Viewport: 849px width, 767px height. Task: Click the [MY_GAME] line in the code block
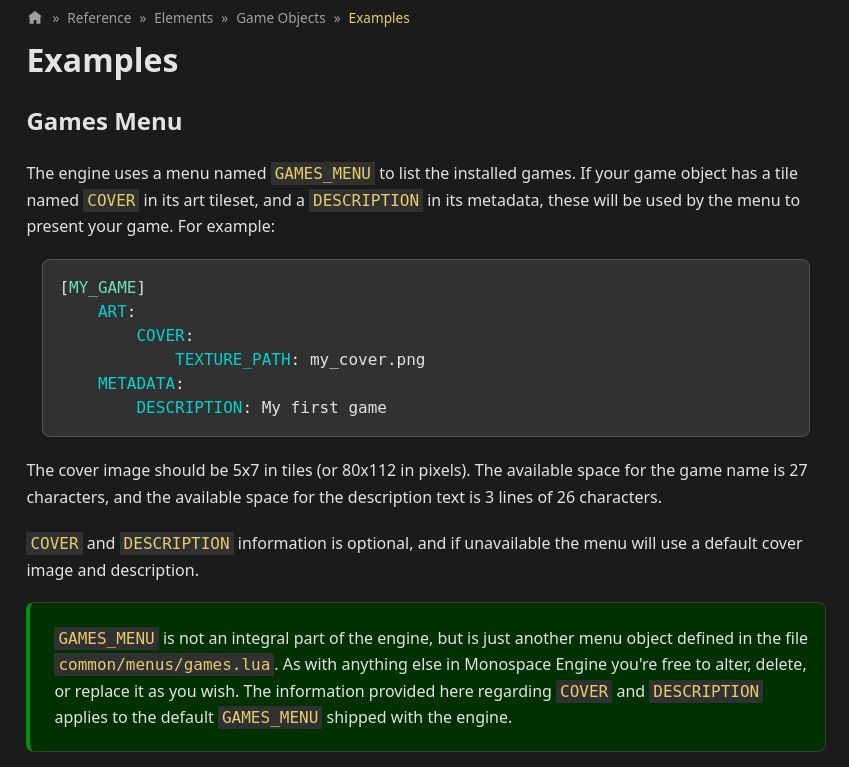pos(102,287)
